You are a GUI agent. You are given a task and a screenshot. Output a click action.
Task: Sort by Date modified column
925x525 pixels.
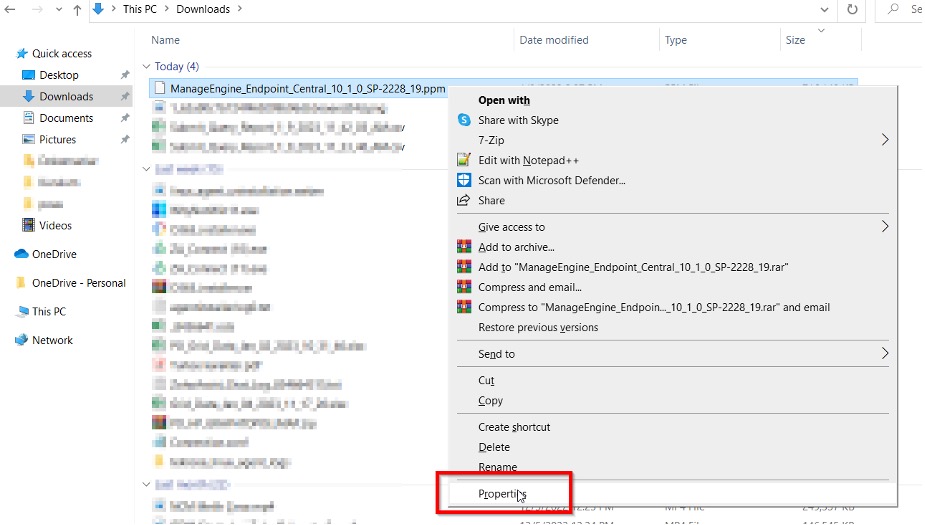tap(553, 40)
